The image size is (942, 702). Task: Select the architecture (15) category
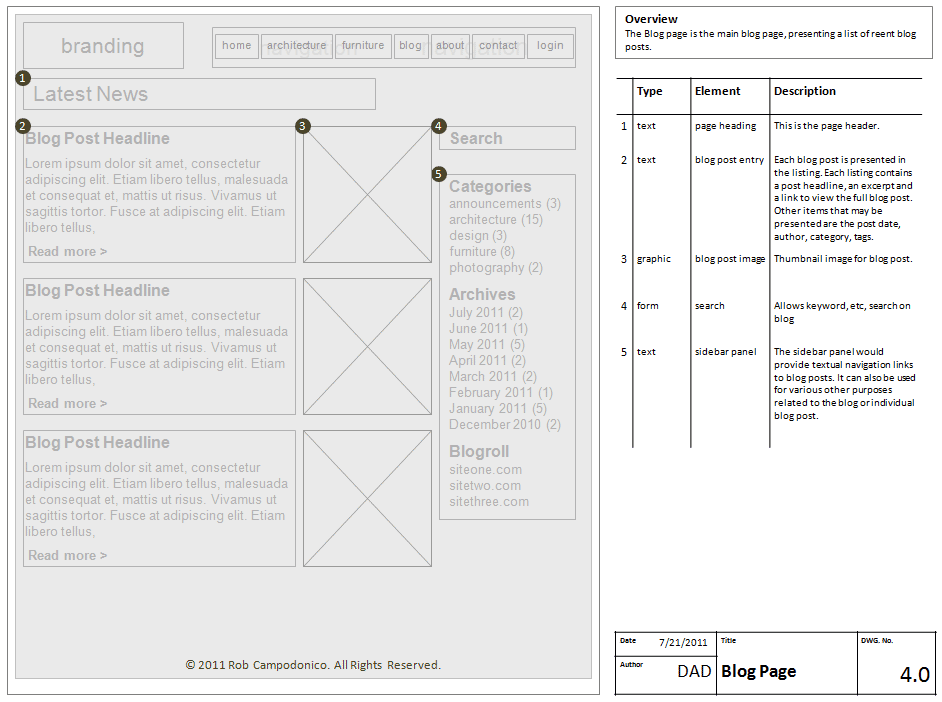[x=496, y=220]
